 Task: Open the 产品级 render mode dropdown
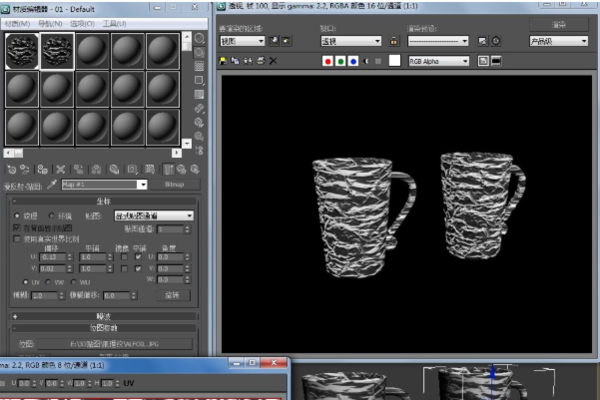(x=558, y=41)
